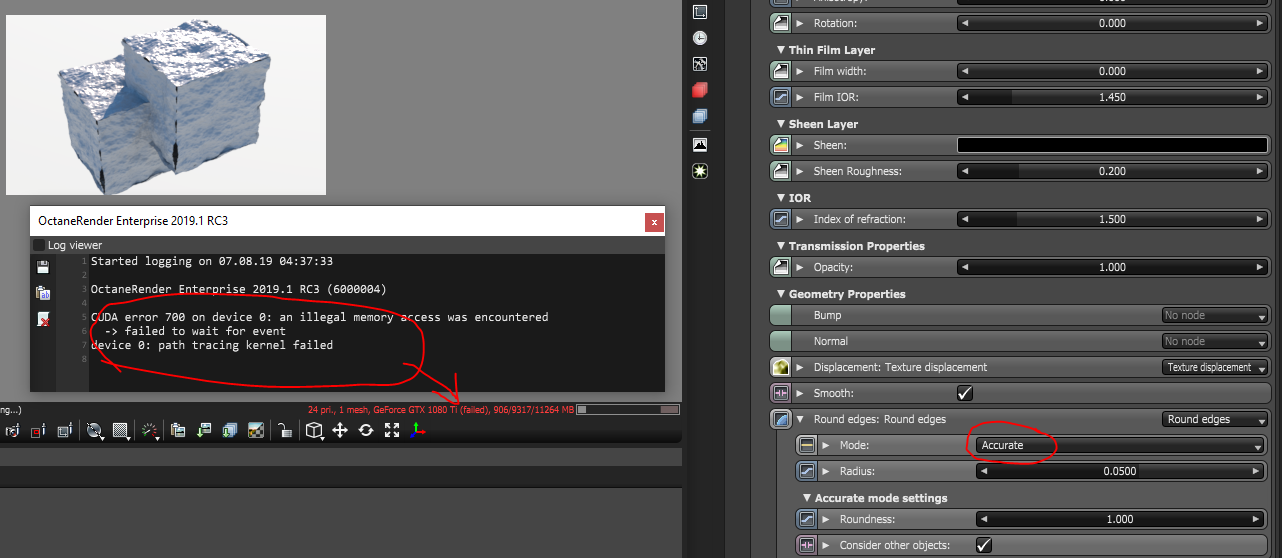This screenshot has width=1282, height=558.
Task: Collapse the Round edges pin expander
Action: coord(801,419)
